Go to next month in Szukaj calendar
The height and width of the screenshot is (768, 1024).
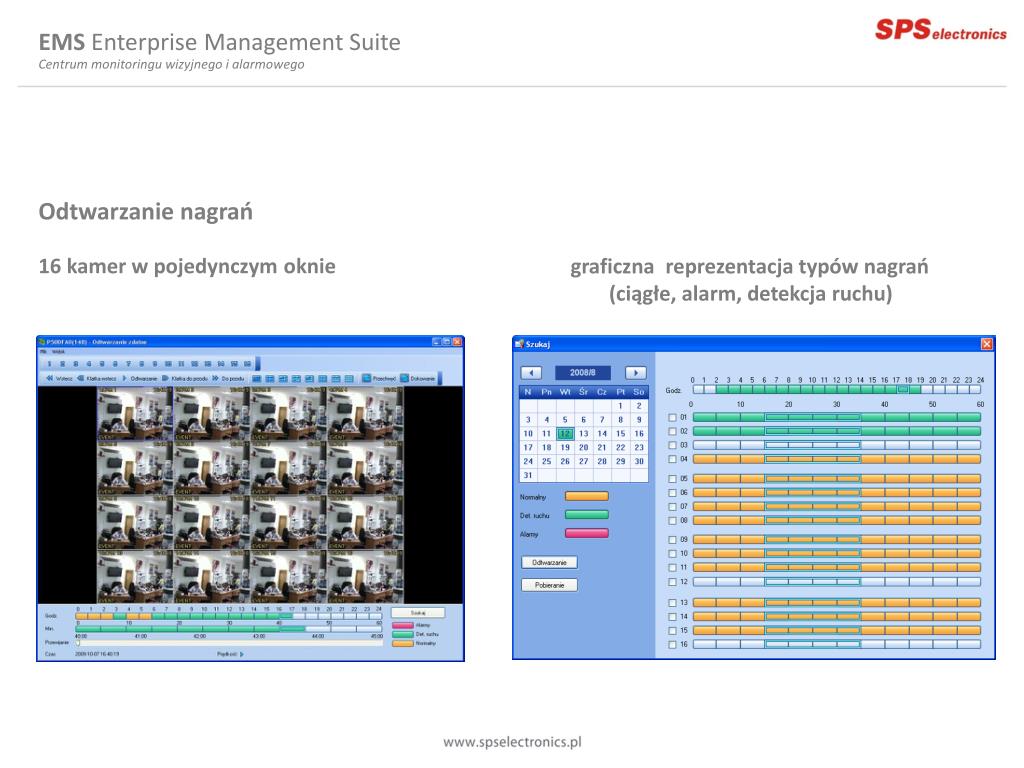635,373
